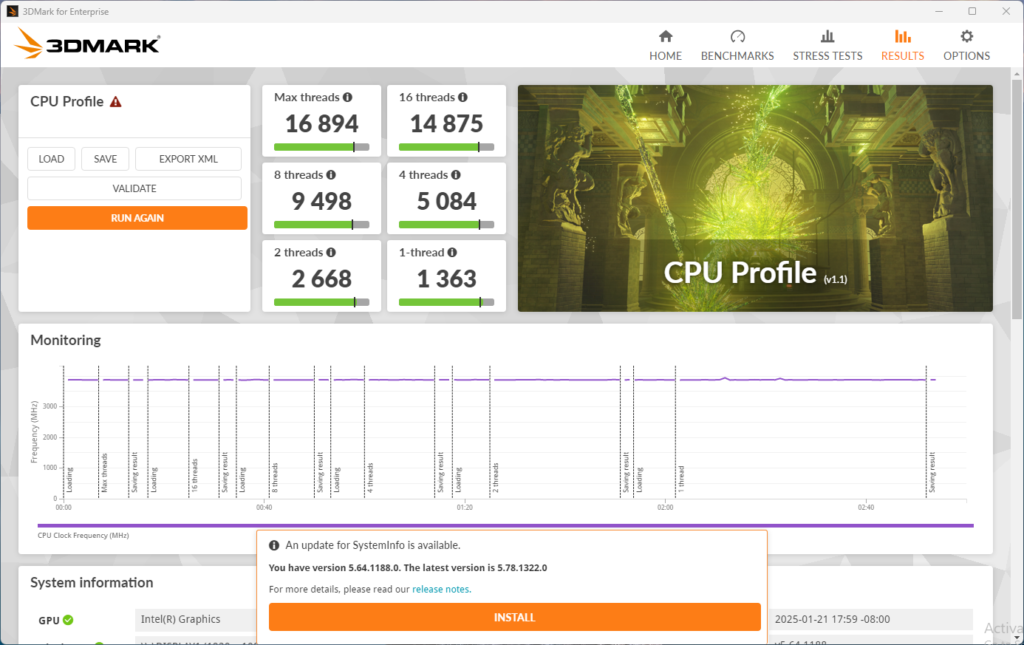Screen dimensions: 1024x645
Task: Click the 3DMark logo
Action: click(x=88, y=44)
